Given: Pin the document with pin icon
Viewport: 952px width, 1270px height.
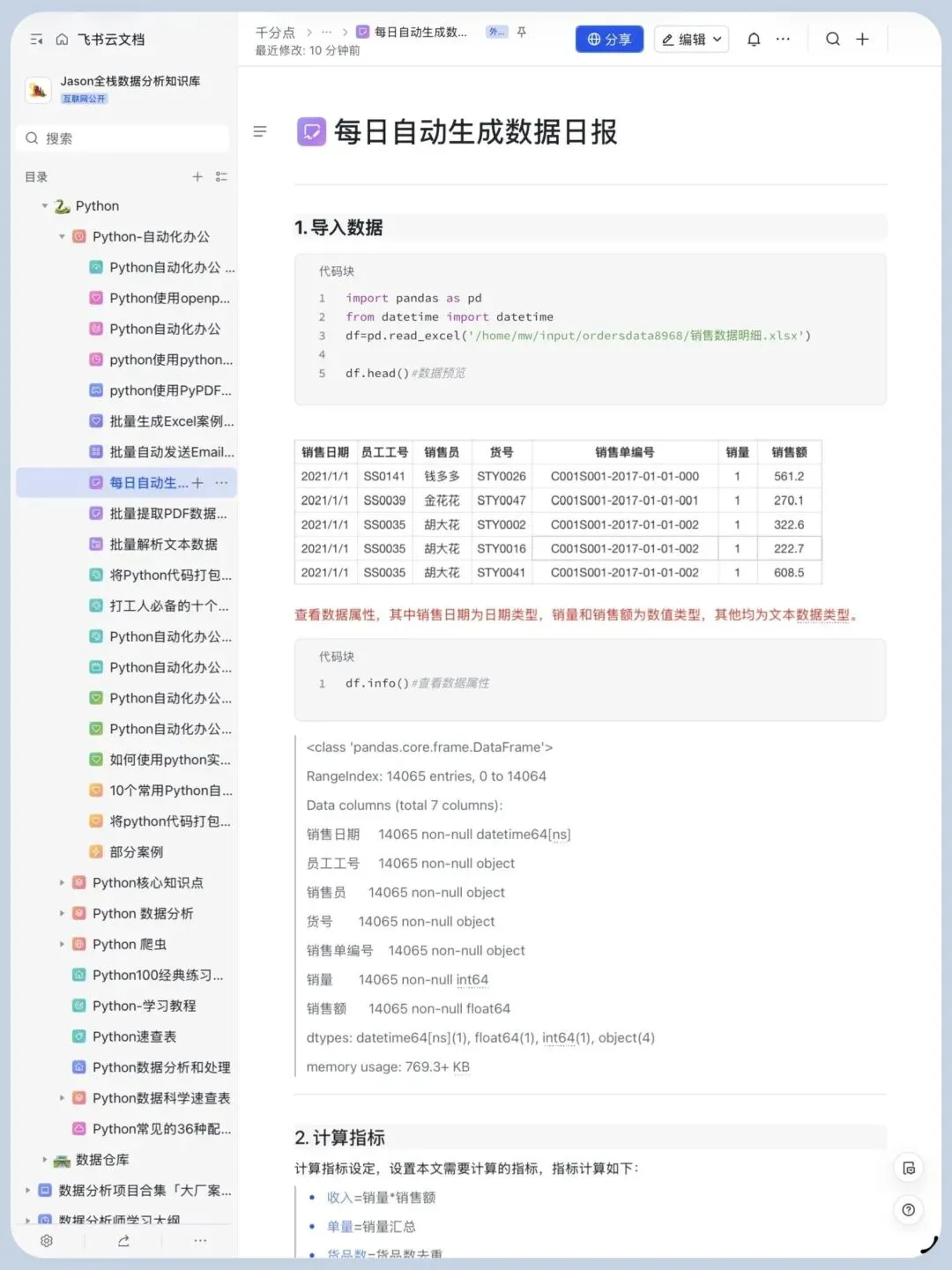Looking at the screenshot, I should coord(522,32).
